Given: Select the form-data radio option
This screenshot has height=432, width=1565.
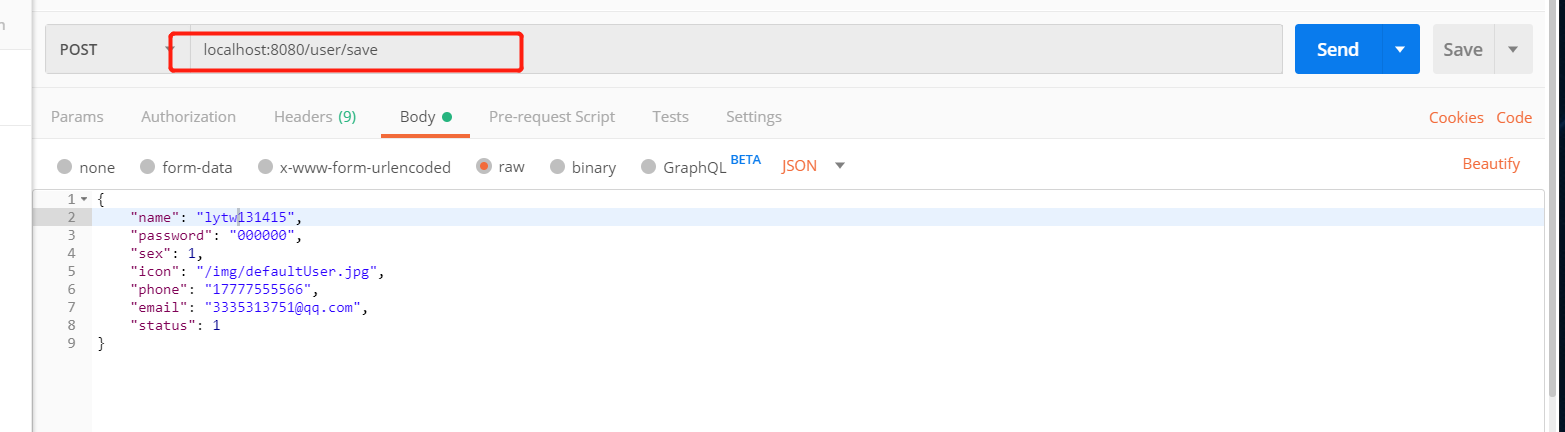Looking at the screenshot, I should point(148,167).
